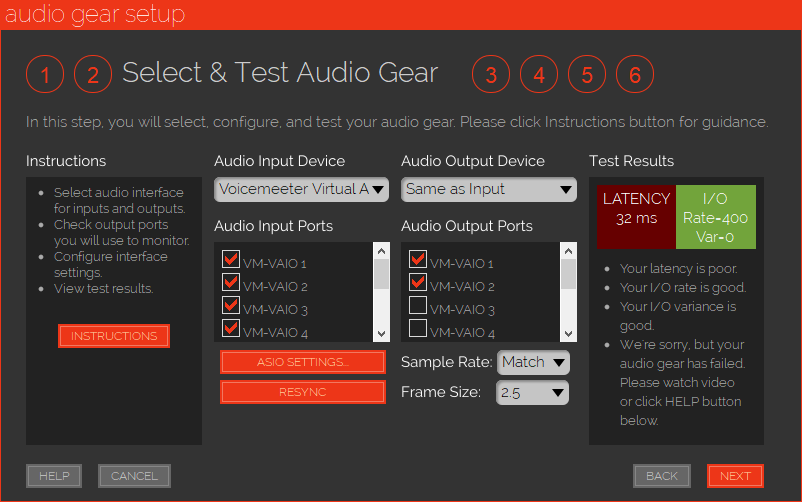The height and width of the screenshot is (502, 802).
Task: Toggle VM-VAIO 4 input port checkbox
Action: pyautogui.click(x=231, y=329)
